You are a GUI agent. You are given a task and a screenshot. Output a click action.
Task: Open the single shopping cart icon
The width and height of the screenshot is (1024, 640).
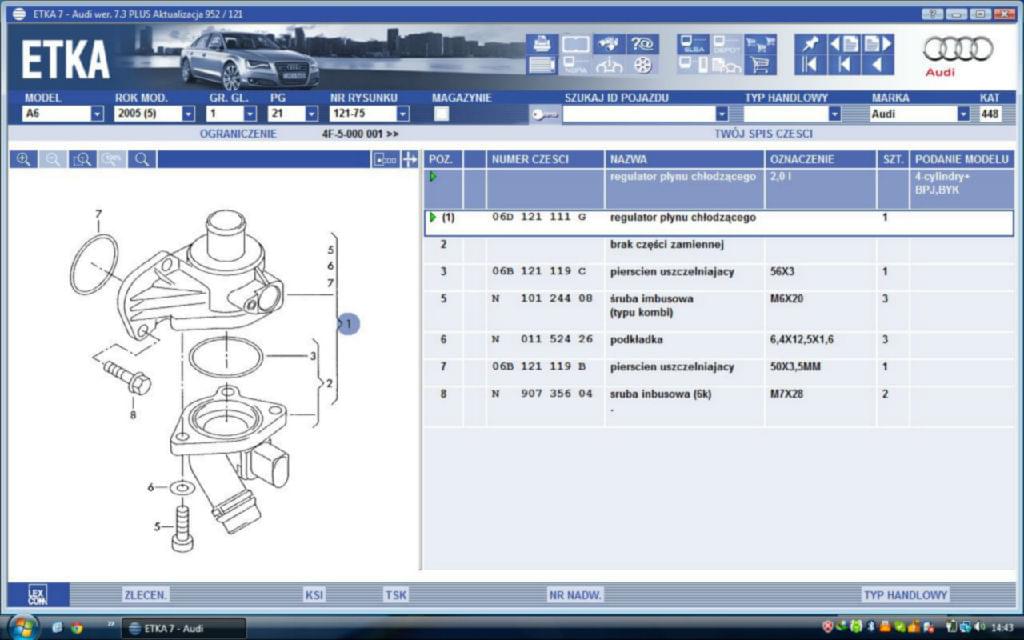(760, 65)
